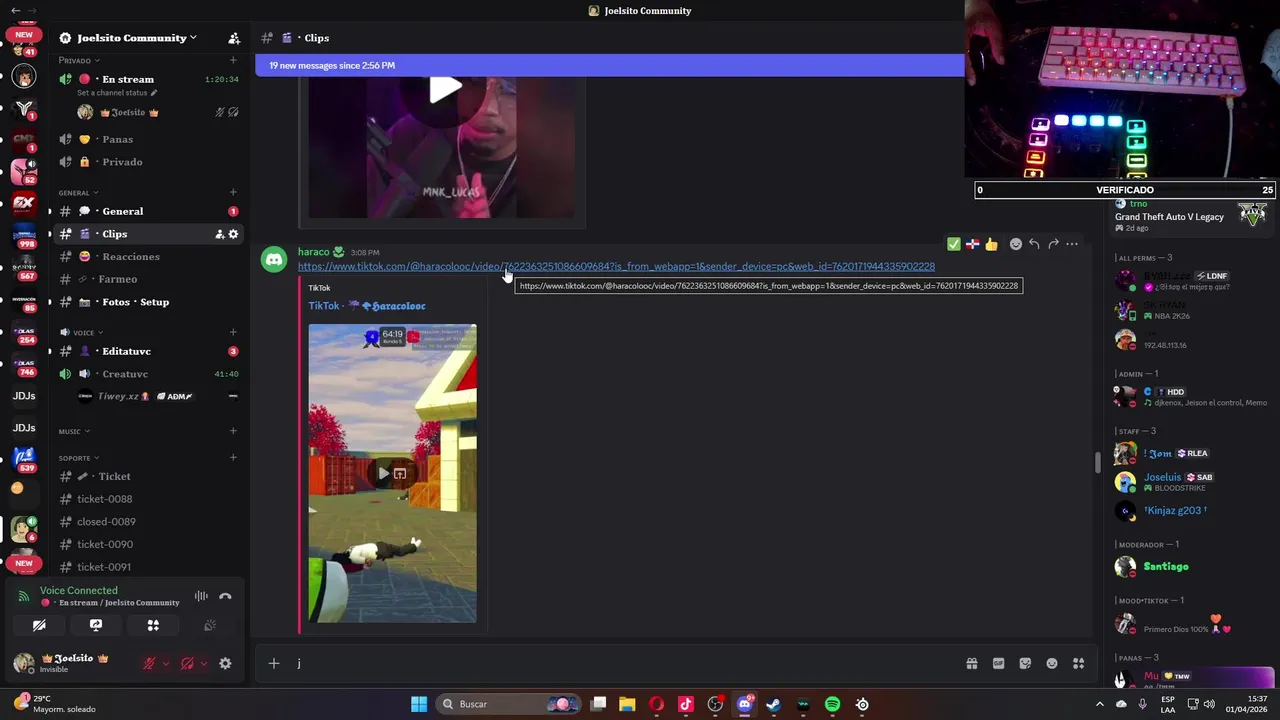The image size is (1280, 720).
Task: Open User Settings gear
Action: (x=225, y=663)
